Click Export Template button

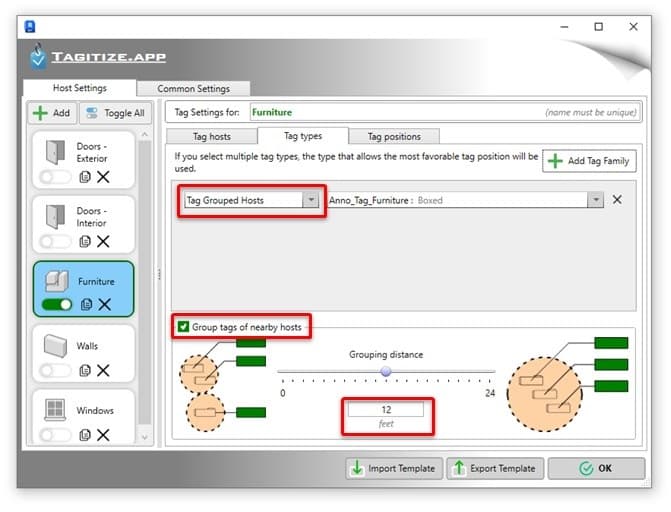click(495, 468)
